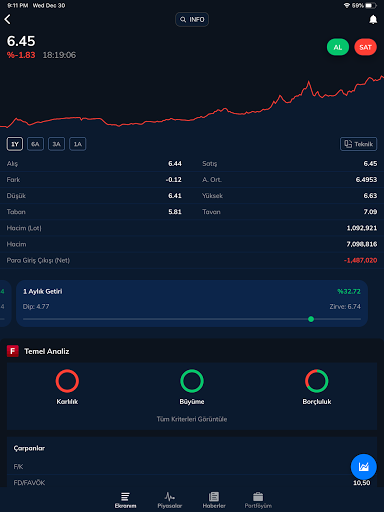Click the green Dip-Zirve range indicator dot
384x512 pixels.
click(311, 319)
